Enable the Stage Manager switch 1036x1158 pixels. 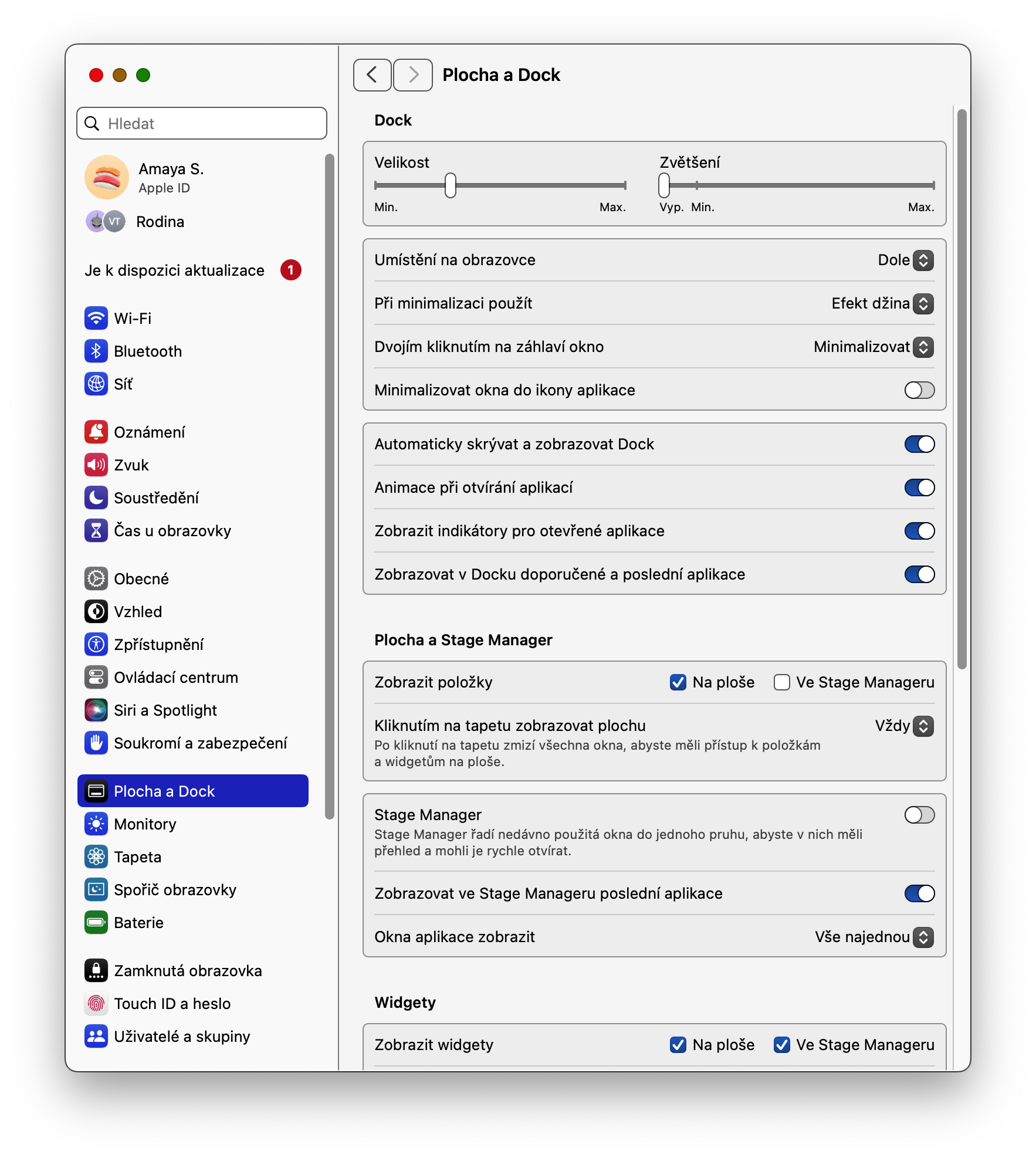pos(919,815)
